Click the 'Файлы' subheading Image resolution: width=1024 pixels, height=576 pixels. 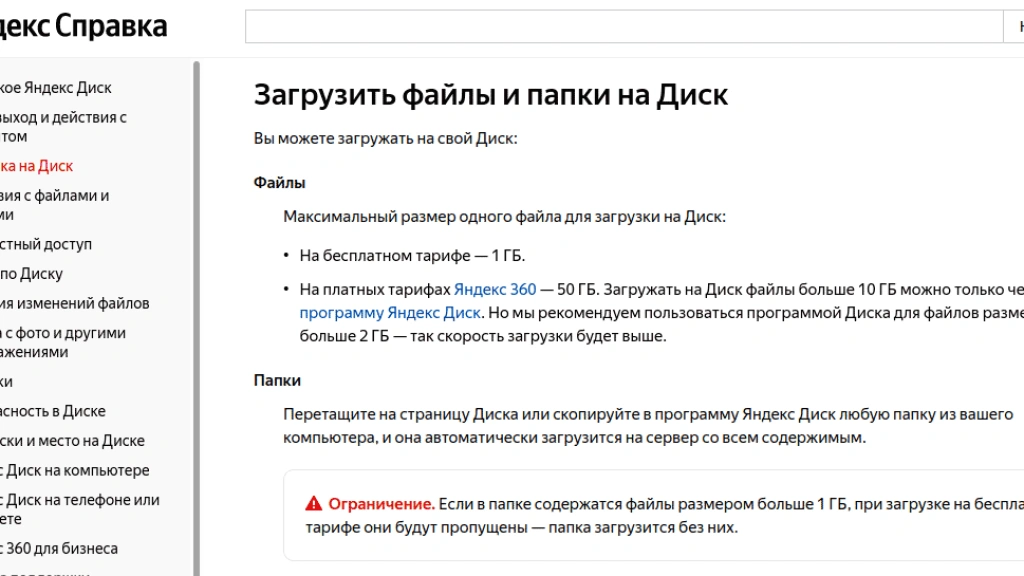tap(280, 182)
